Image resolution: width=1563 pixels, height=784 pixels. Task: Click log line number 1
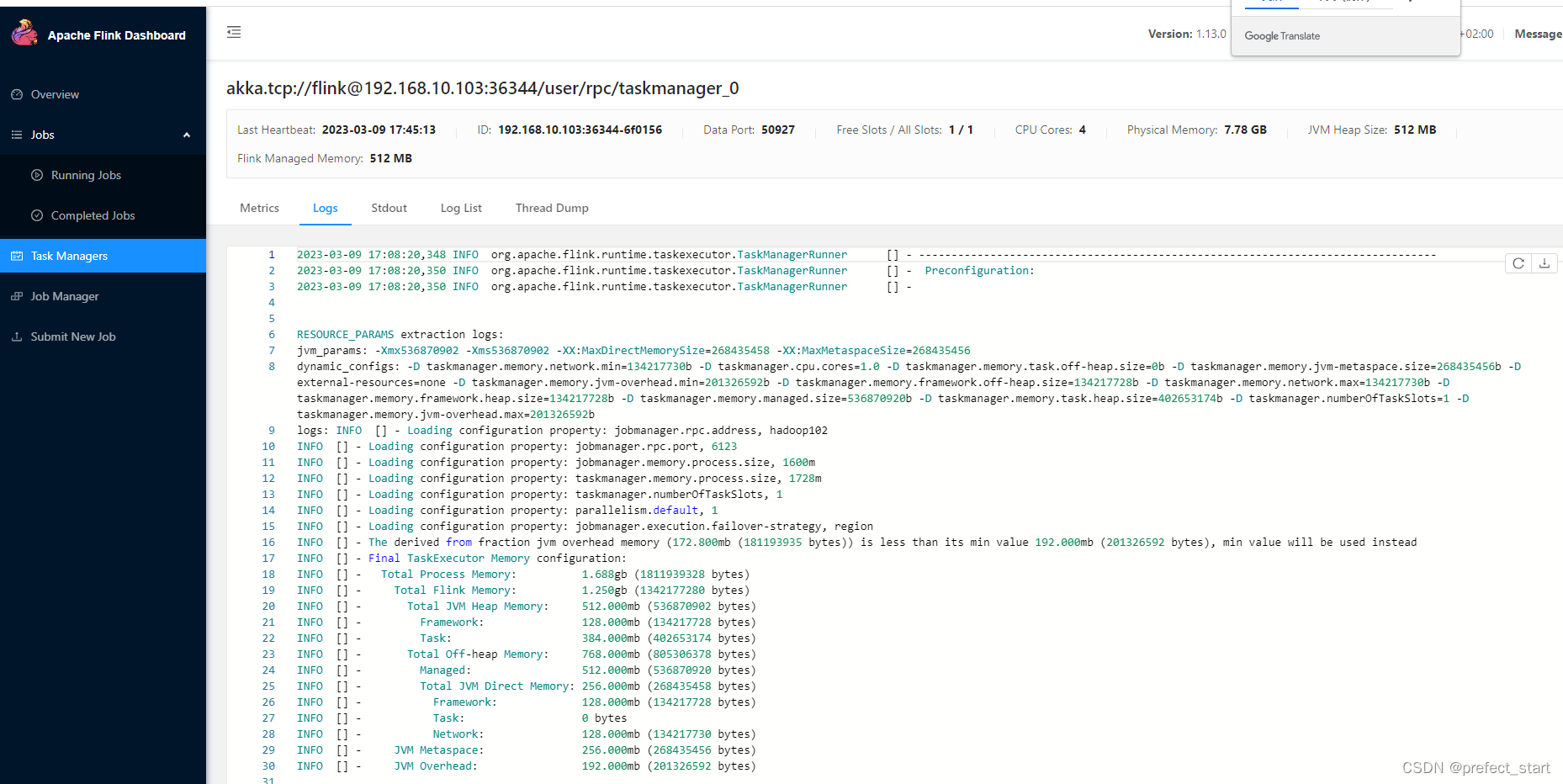[271, 255]
